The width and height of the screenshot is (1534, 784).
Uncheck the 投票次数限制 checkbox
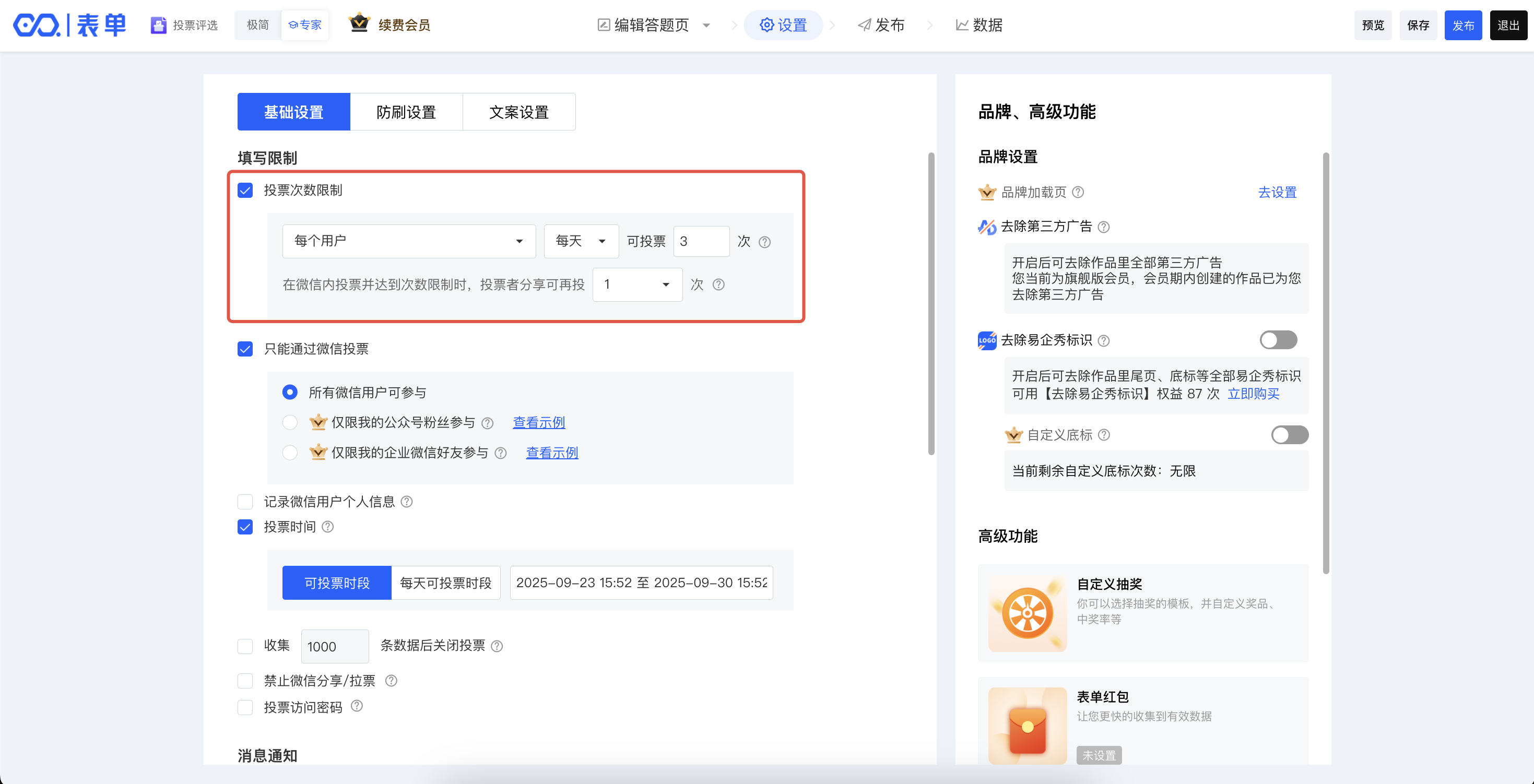pos(245,191)
